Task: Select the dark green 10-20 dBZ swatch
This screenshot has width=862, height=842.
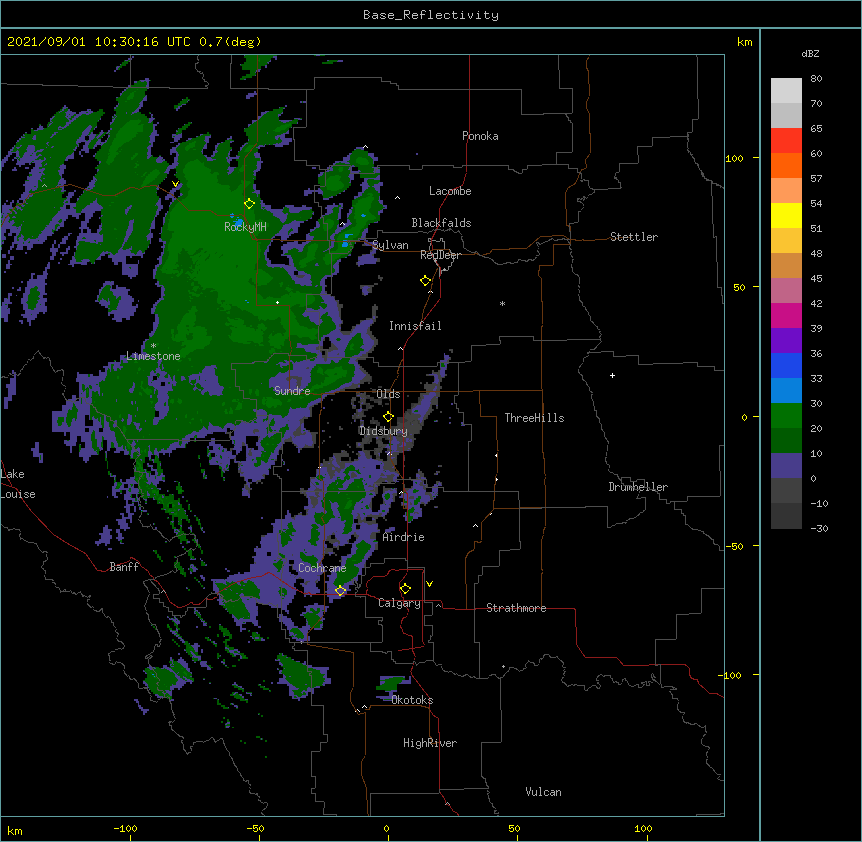Action: [786, 441]
